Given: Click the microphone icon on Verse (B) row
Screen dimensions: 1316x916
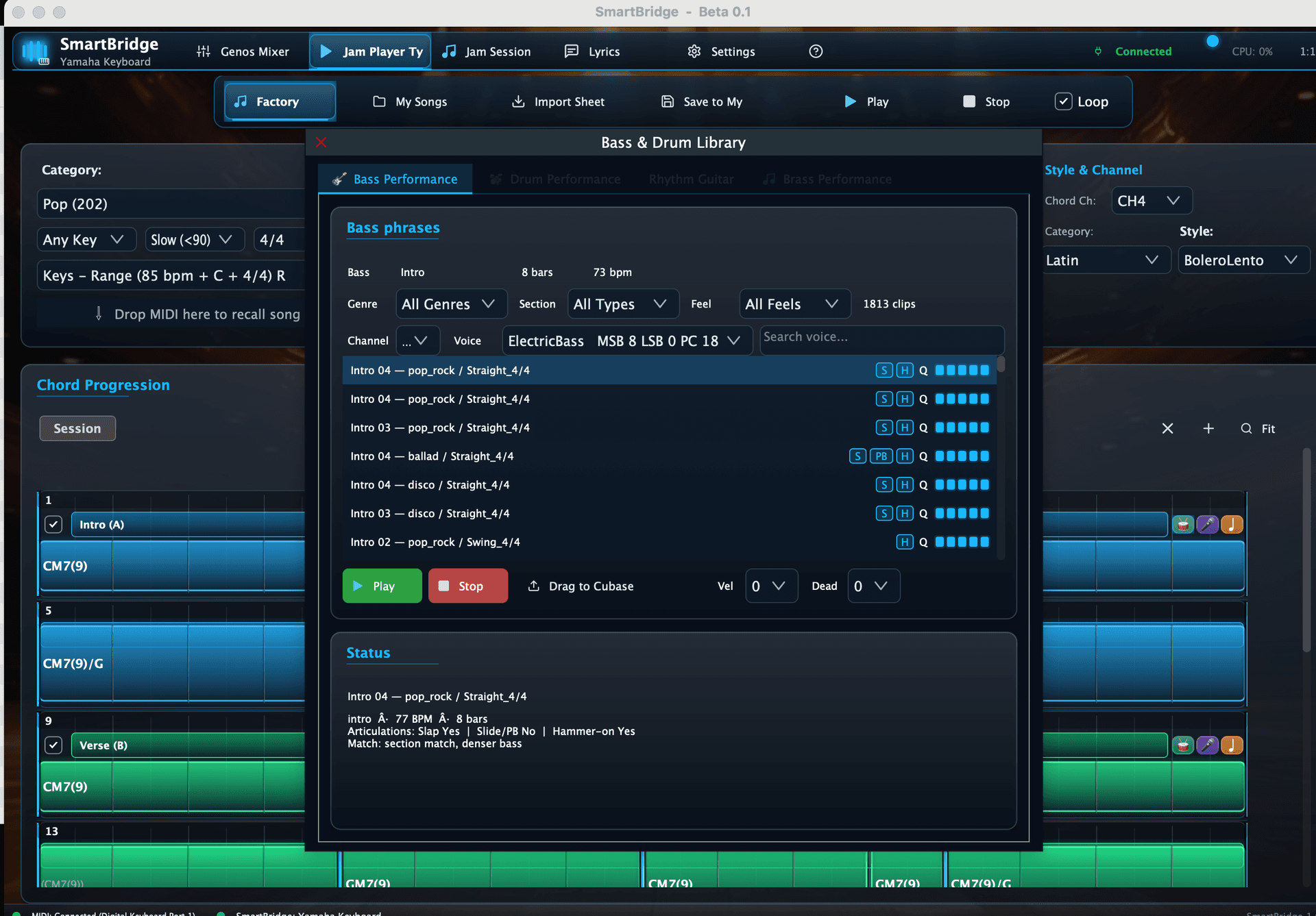Looking at the screenshot, I should tap(1208, 745).
